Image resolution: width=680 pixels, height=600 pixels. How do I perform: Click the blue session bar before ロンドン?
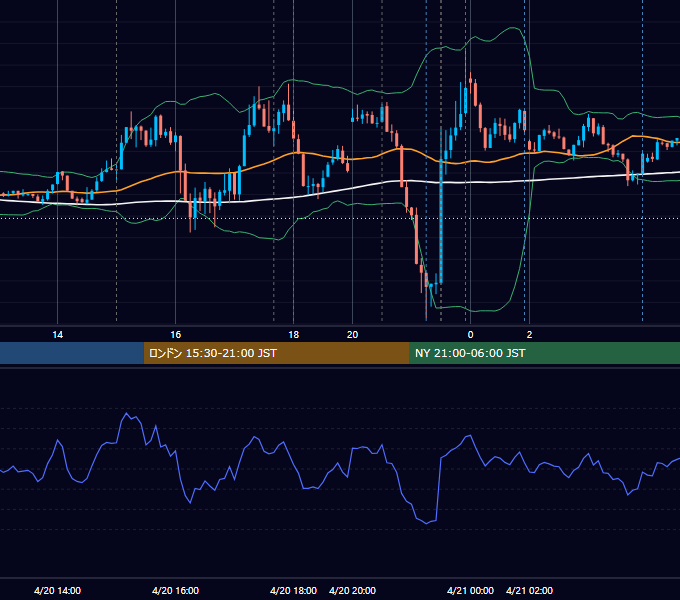tap(72, 353)
